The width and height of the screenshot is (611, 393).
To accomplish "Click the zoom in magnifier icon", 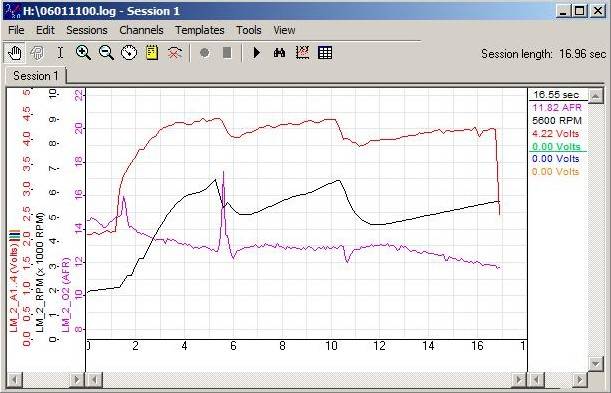I will tap(83, 53).
